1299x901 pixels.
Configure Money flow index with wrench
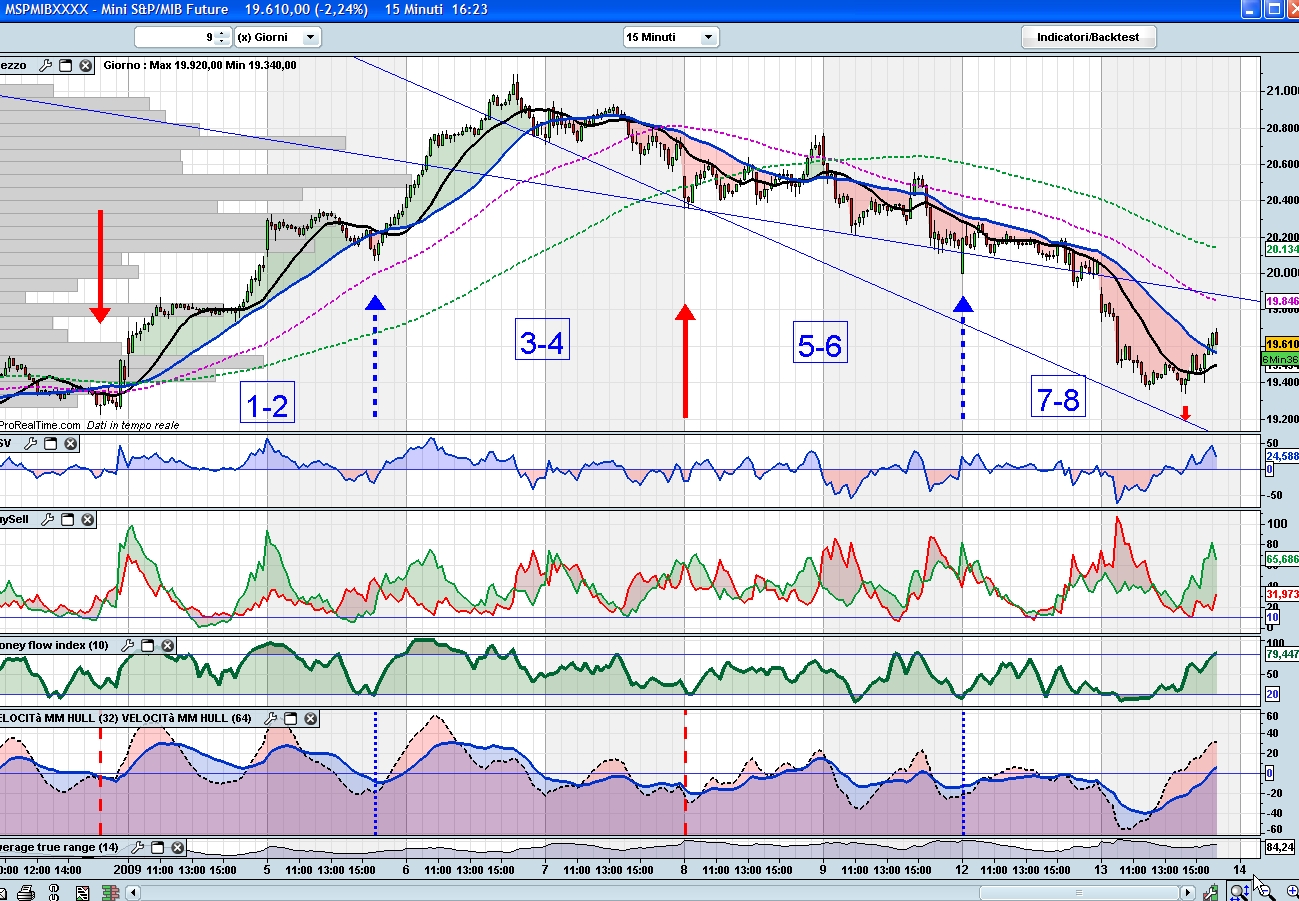click(127, 645)
